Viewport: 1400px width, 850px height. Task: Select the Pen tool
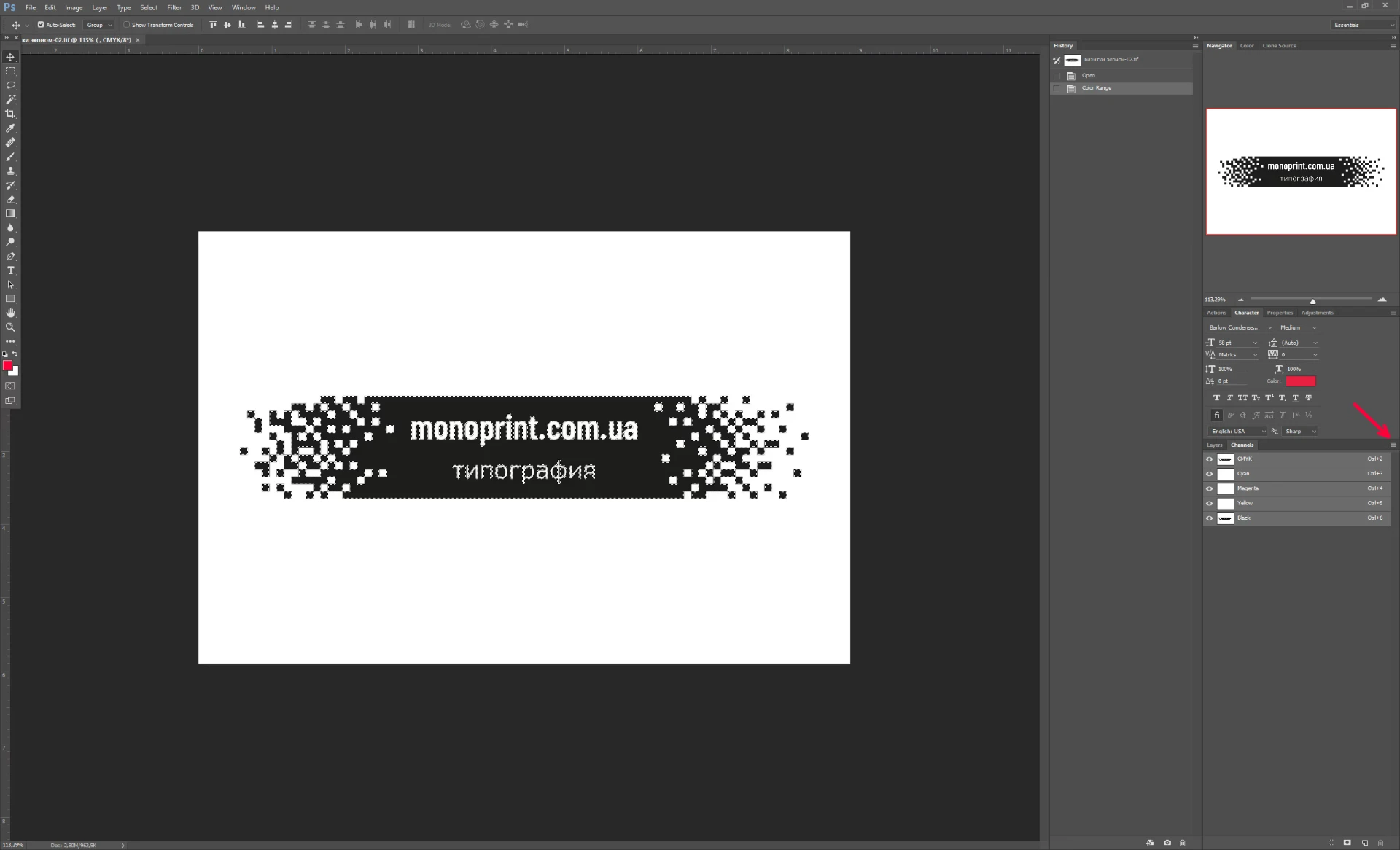point(10,256)
